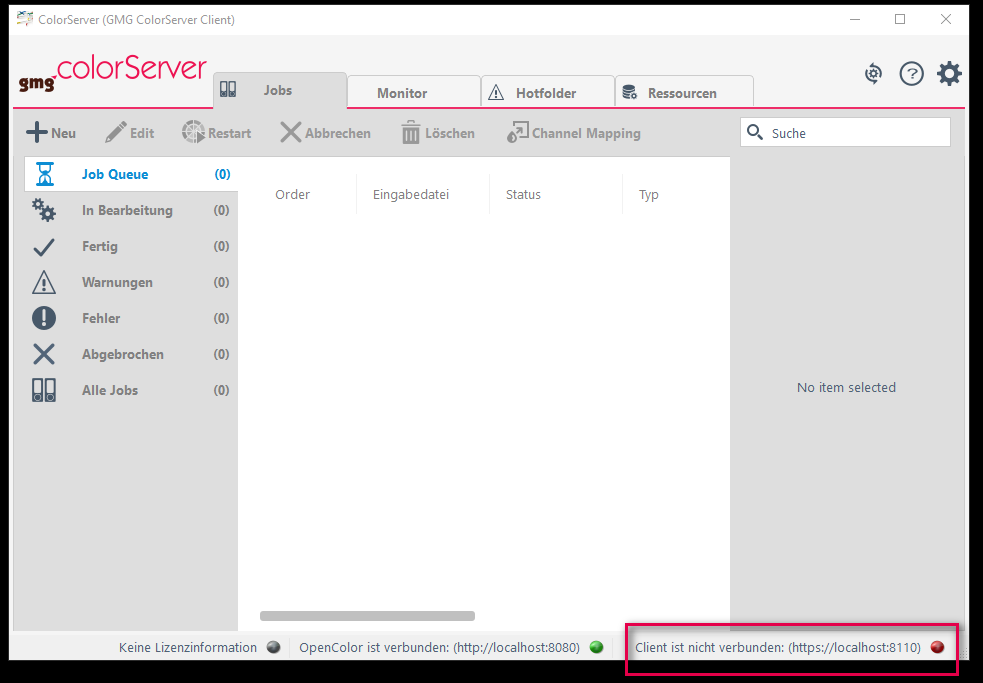Click the grey license status indicator

coord(273,647)
